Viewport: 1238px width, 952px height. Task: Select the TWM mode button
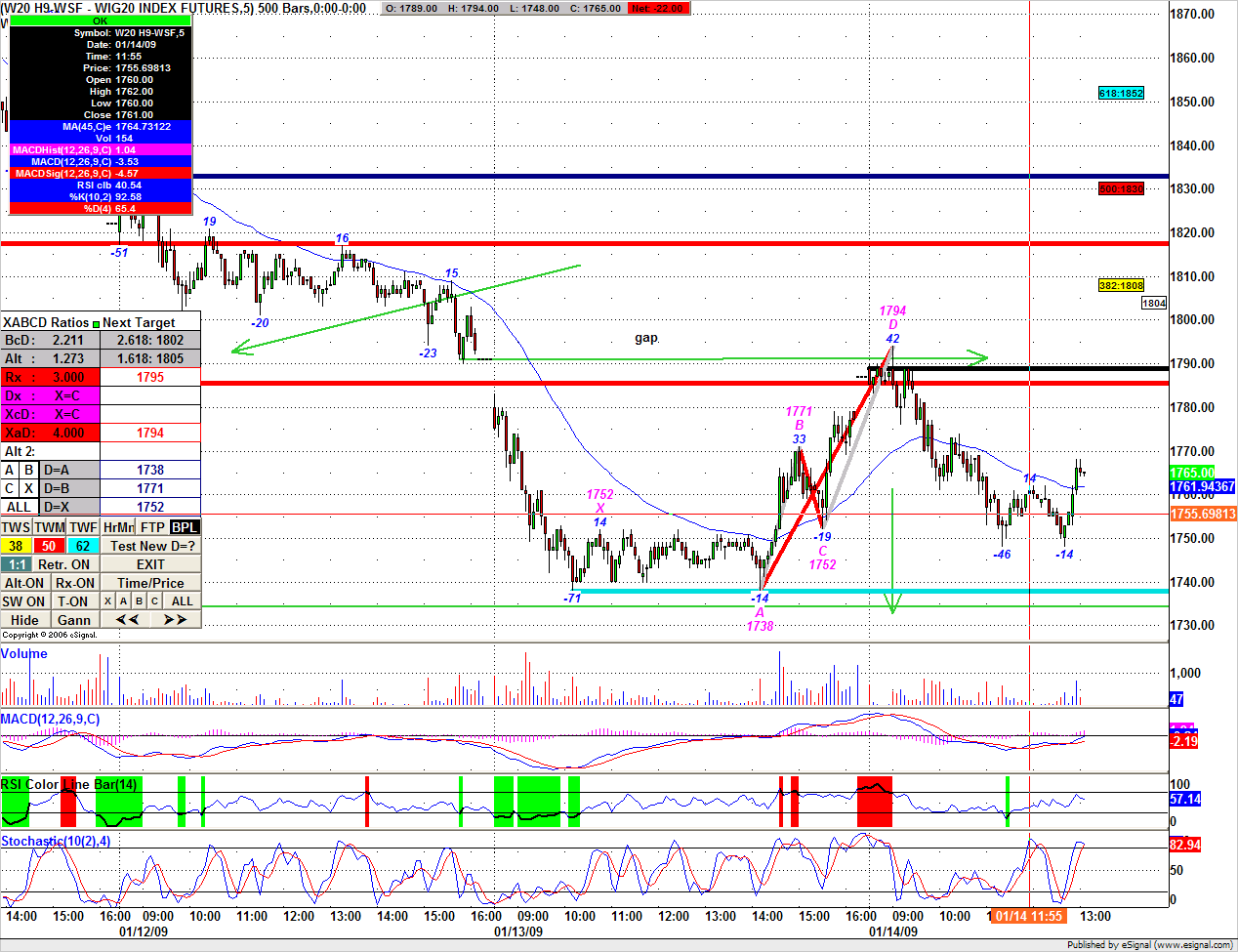click(50, 527)
